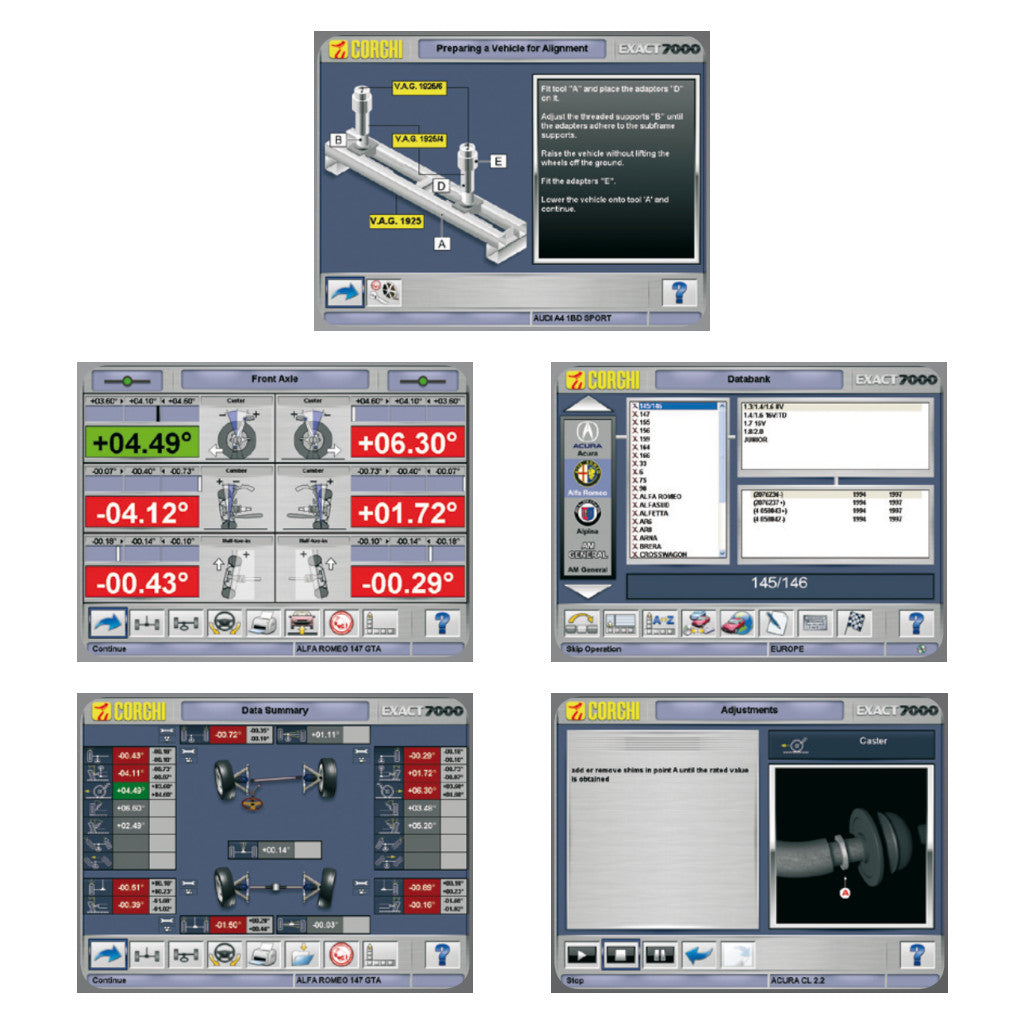Open the on-screen keyboard icon in Databank
This screenshot has height=1024, width=1024.
814,623
